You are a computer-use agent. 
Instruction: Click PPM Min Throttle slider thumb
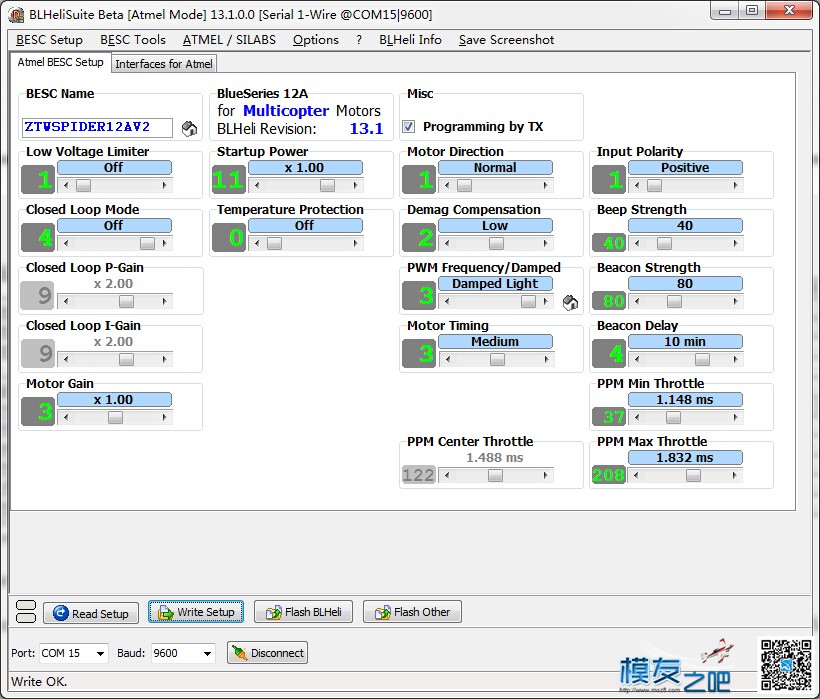pos(673,418)
